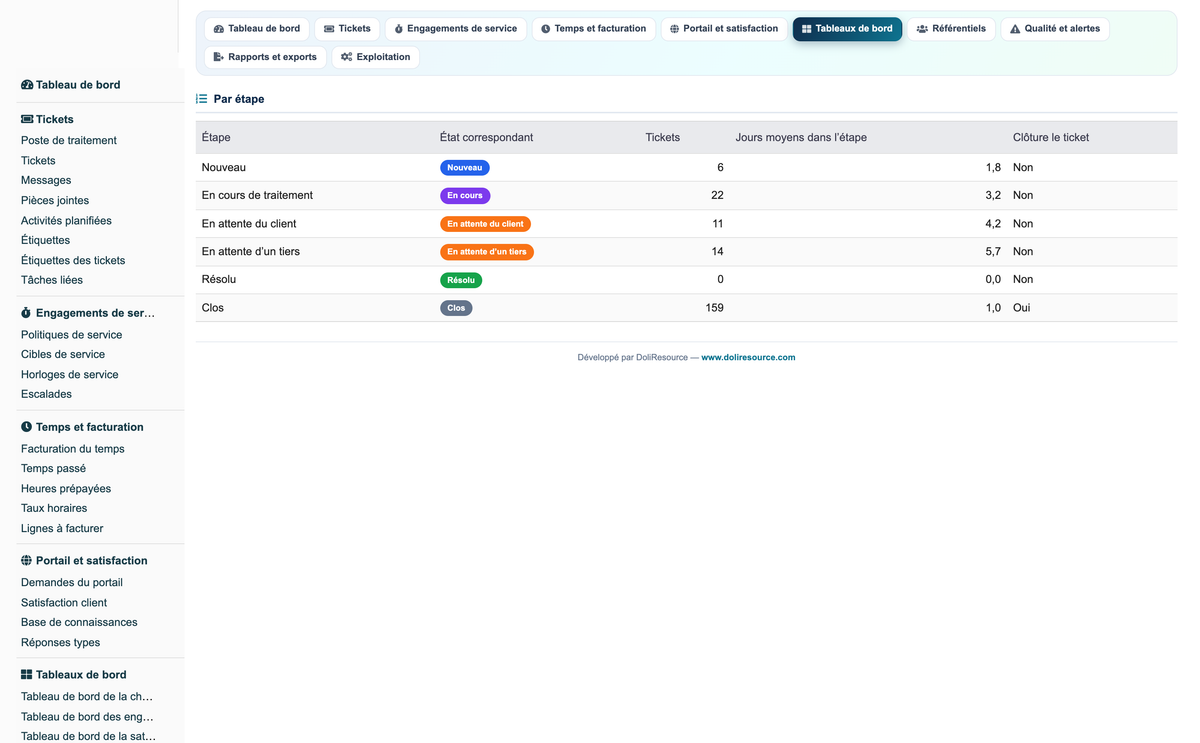The image size is (1200, 743).
Task: Open Tableau de bord des eng… link
Action: (x=88, y=717)
